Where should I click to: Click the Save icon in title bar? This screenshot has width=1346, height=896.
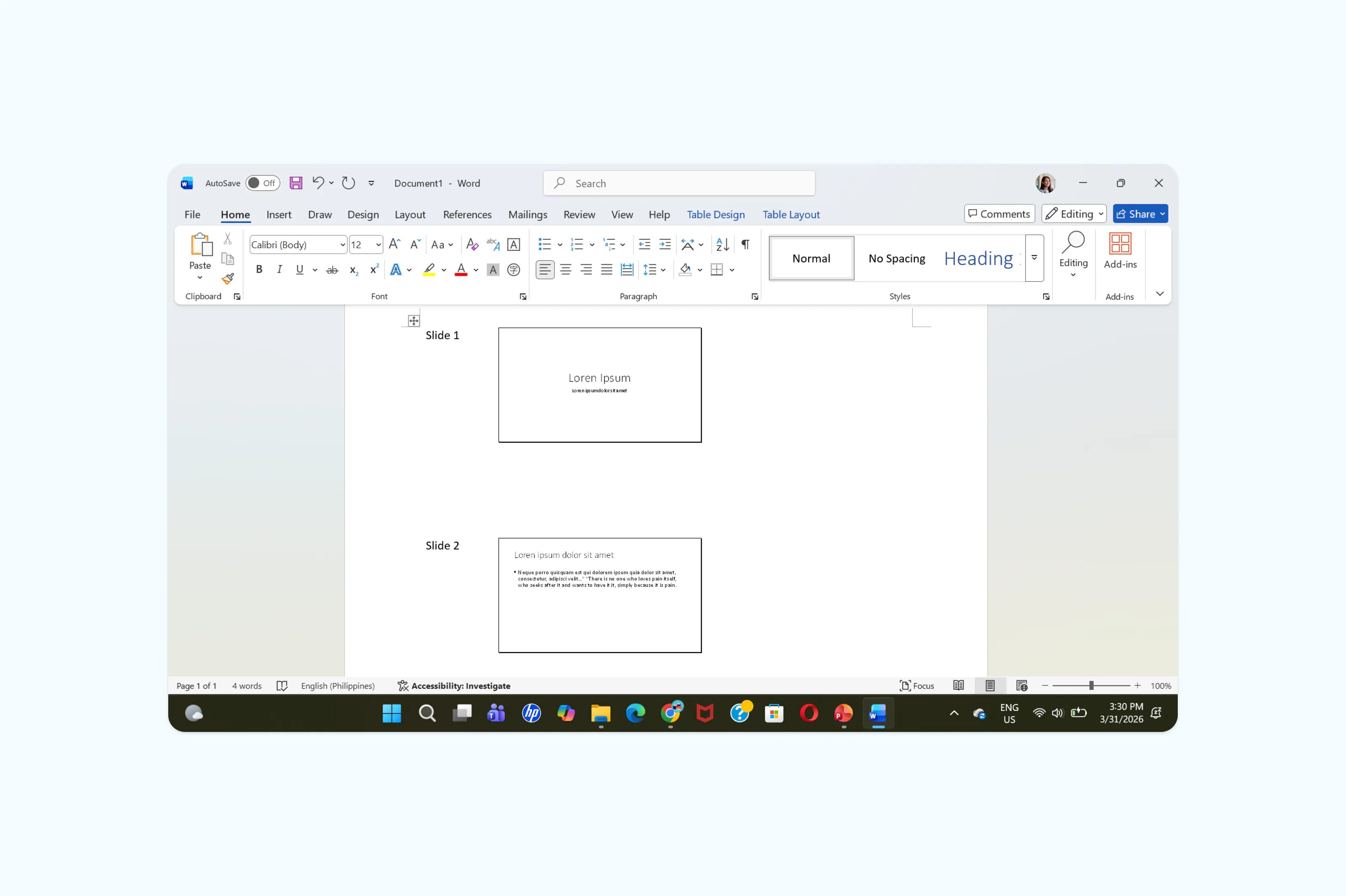(x=295, y=183)
